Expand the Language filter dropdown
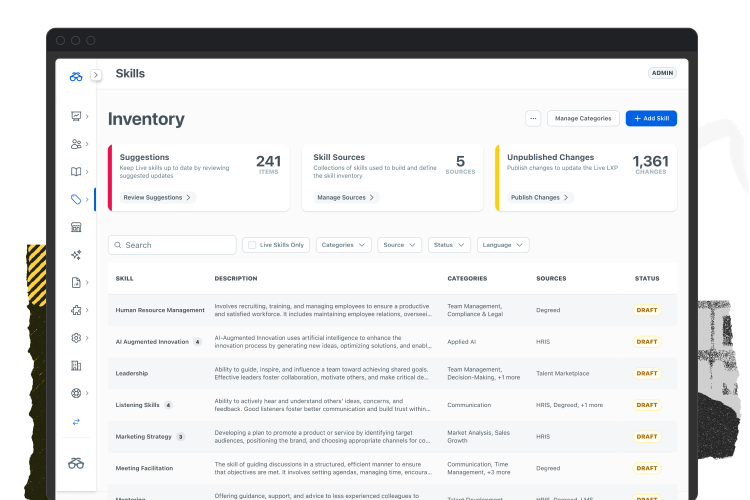 coord(503,245)
